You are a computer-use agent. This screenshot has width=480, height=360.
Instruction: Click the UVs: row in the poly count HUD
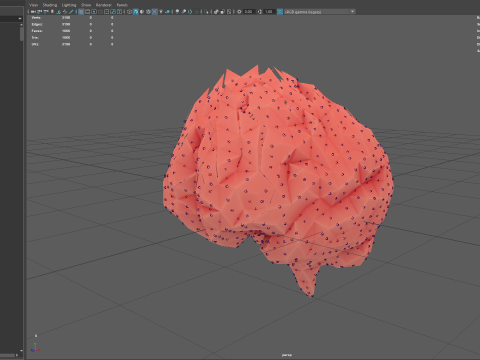pos(72,44)
